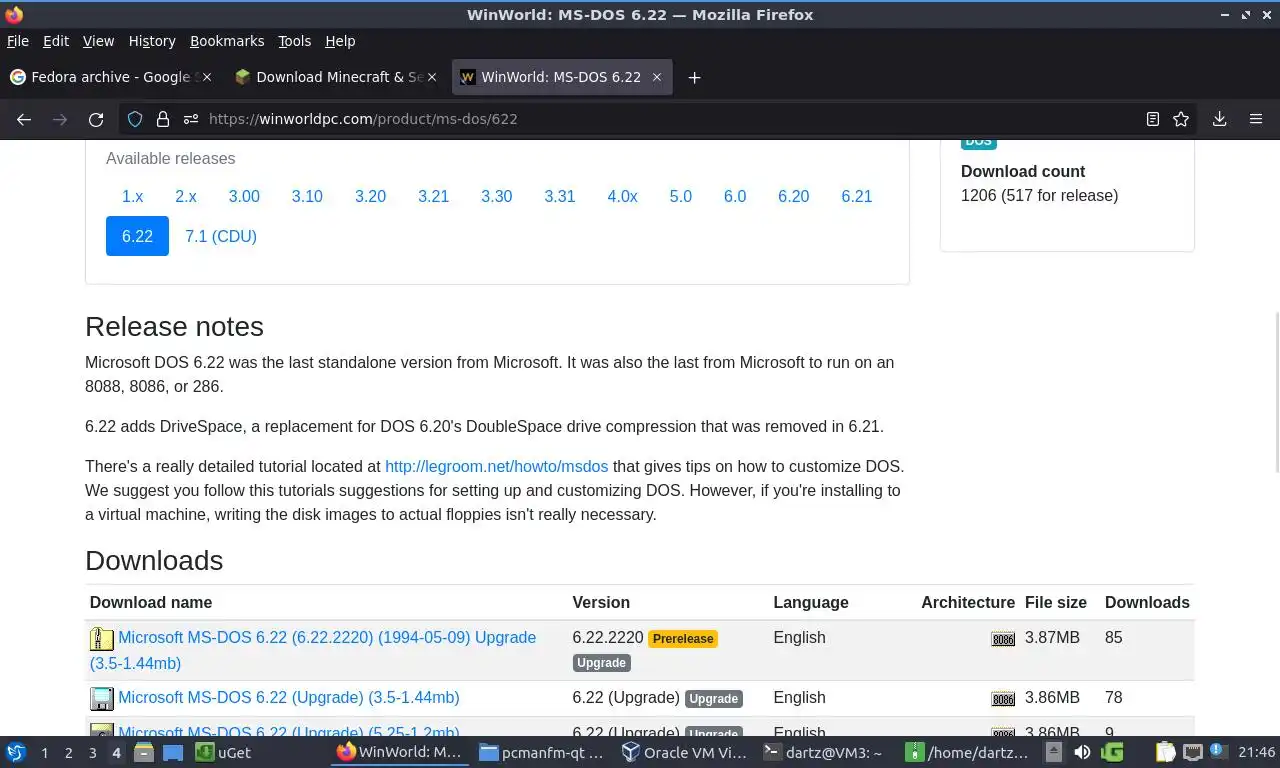Switch to the Oracle VM VirtualBox taskbar window
Image resolution: width=1280 pixels, height=768 pixels.
(683, 752)
